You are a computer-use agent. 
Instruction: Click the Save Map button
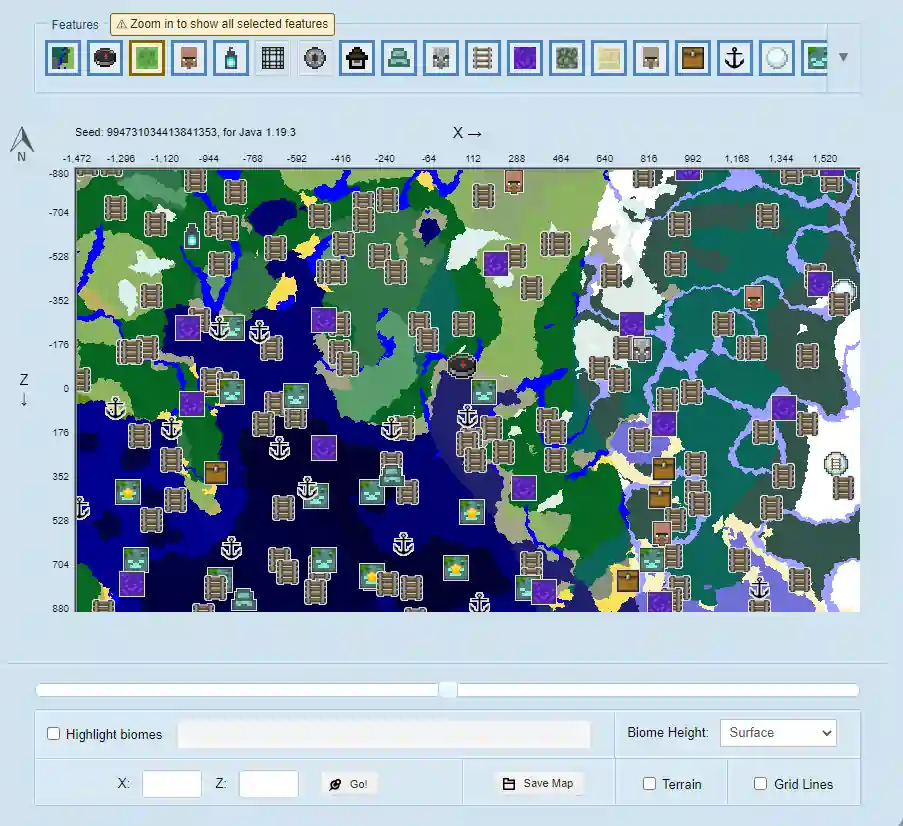(x=539, y=783)
